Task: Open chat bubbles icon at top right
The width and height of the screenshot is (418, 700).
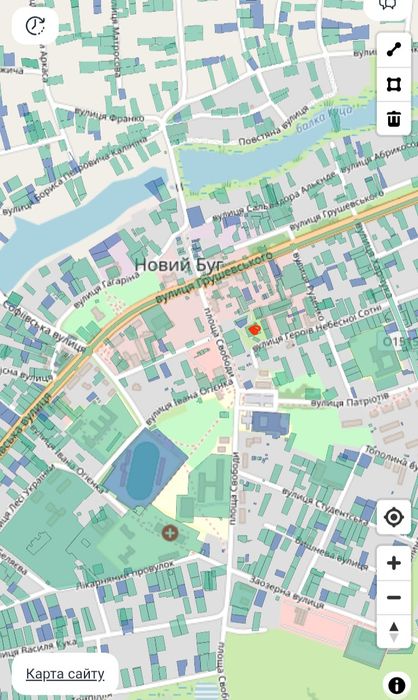Action: (x=388, y=6)
